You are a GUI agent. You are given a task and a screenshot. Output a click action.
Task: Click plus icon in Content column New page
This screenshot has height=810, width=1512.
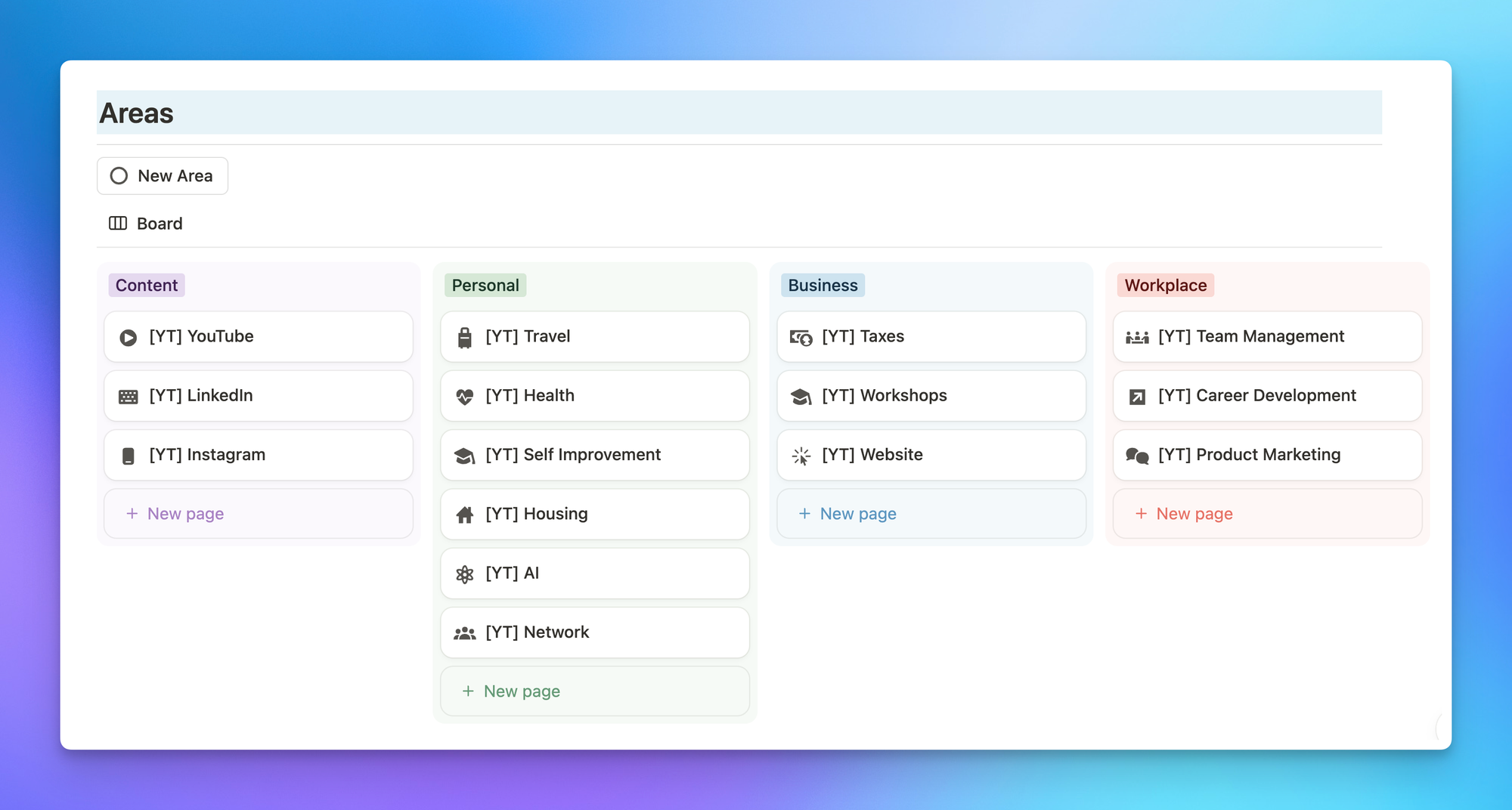coord(132,513)
